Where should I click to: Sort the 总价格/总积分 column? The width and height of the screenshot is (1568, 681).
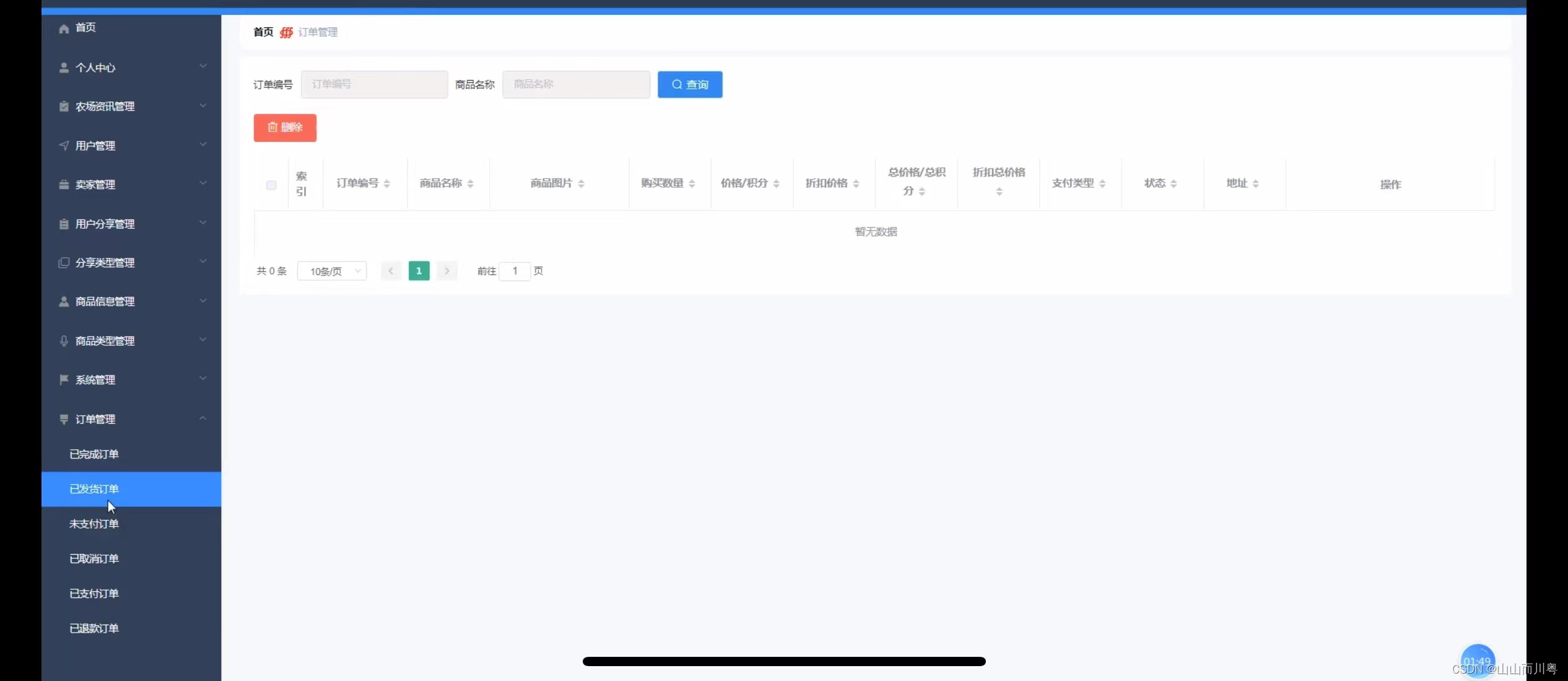922,192
